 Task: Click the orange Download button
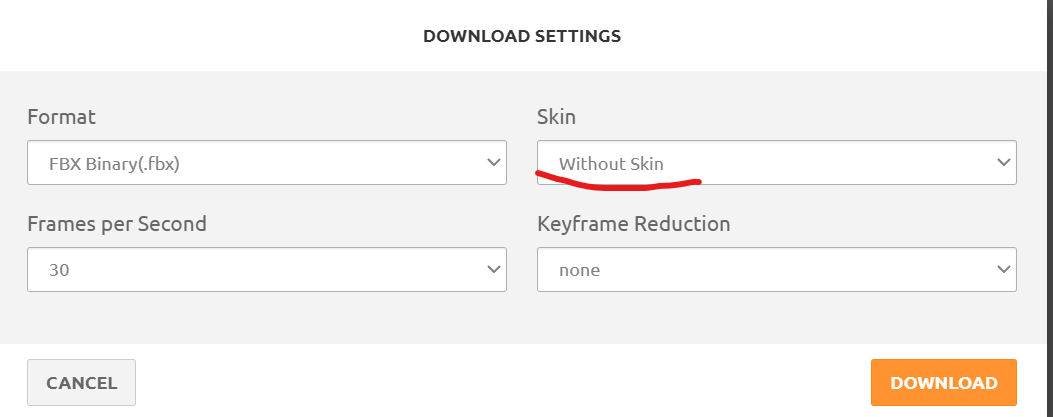click(x=943, y=383)
